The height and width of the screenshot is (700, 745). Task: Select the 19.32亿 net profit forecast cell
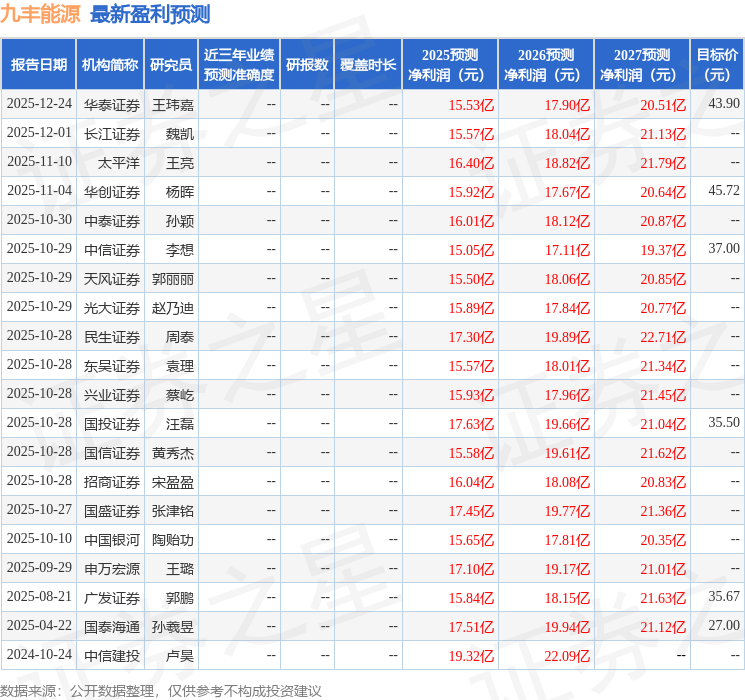[470, 655]
